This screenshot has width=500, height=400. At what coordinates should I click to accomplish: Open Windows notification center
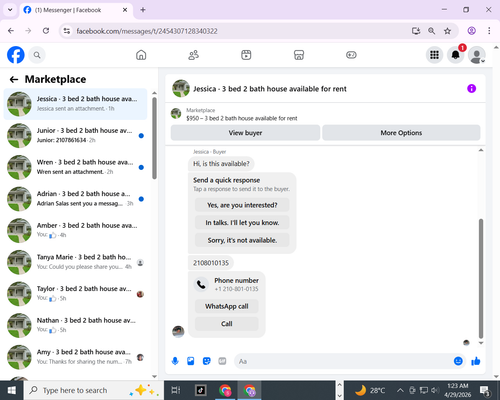[485, 390]
